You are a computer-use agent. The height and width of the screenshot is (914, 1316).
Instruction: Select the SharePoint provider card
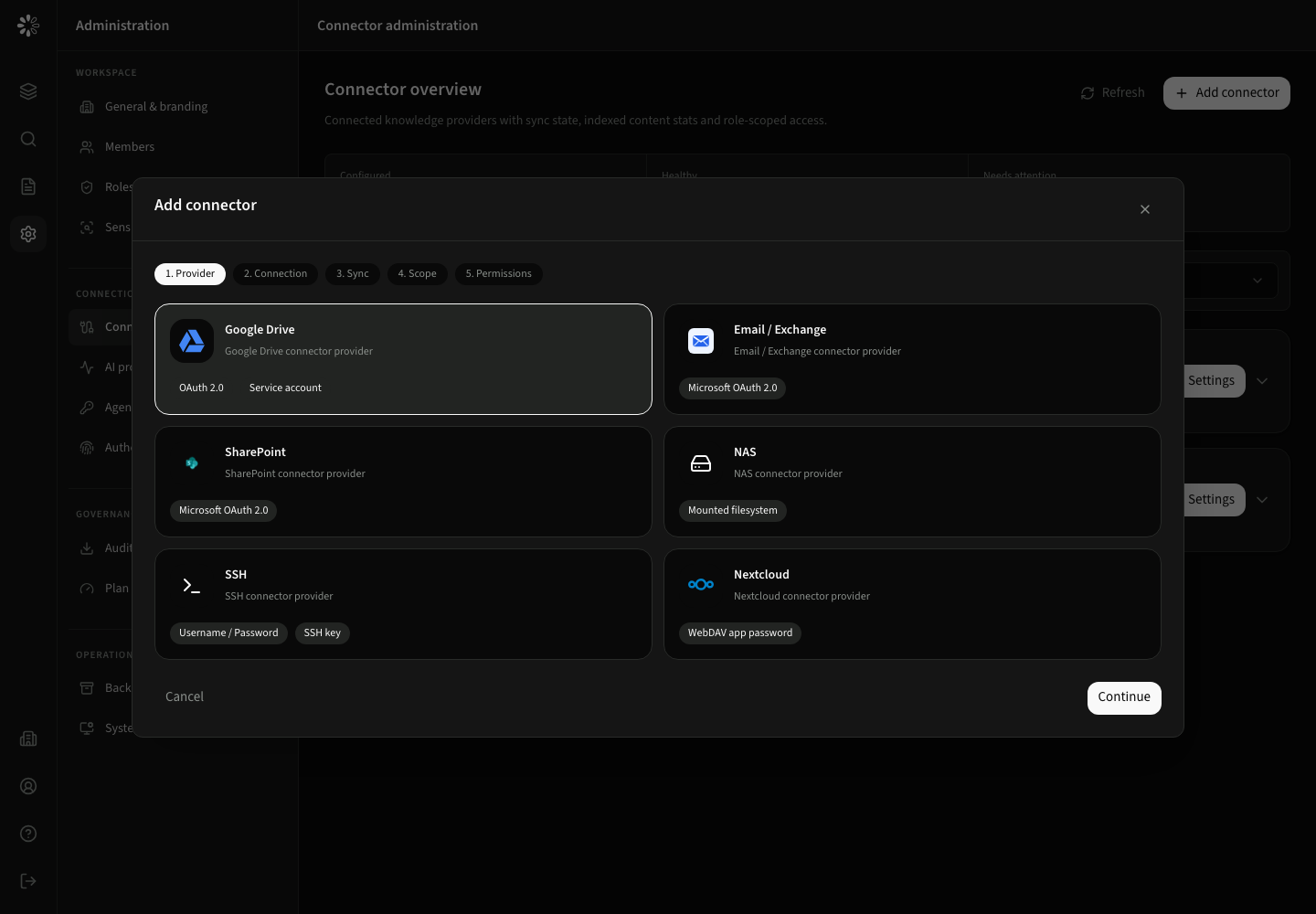[x=403, y=482]
